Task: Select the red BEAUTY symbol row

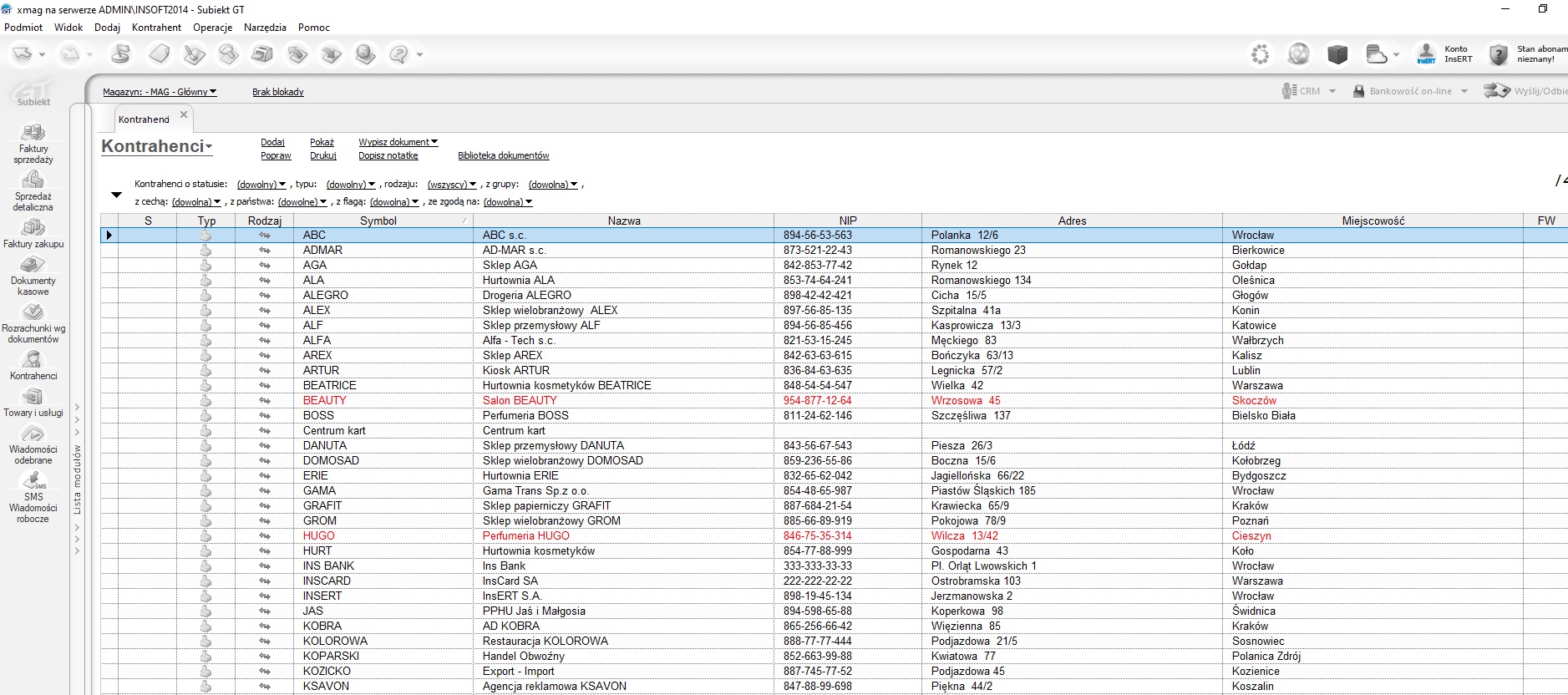Action: (x=325, y=400)
